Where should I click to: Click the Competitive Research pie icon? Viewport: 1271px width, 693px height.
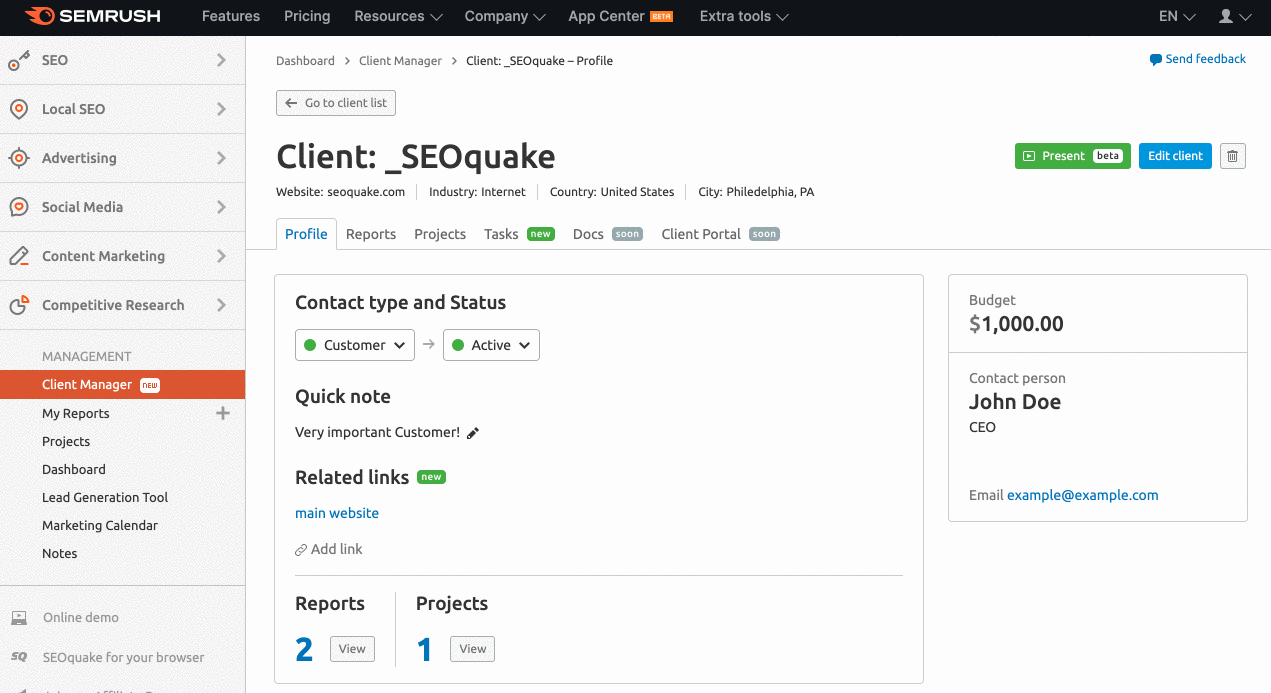coord(19,305)
